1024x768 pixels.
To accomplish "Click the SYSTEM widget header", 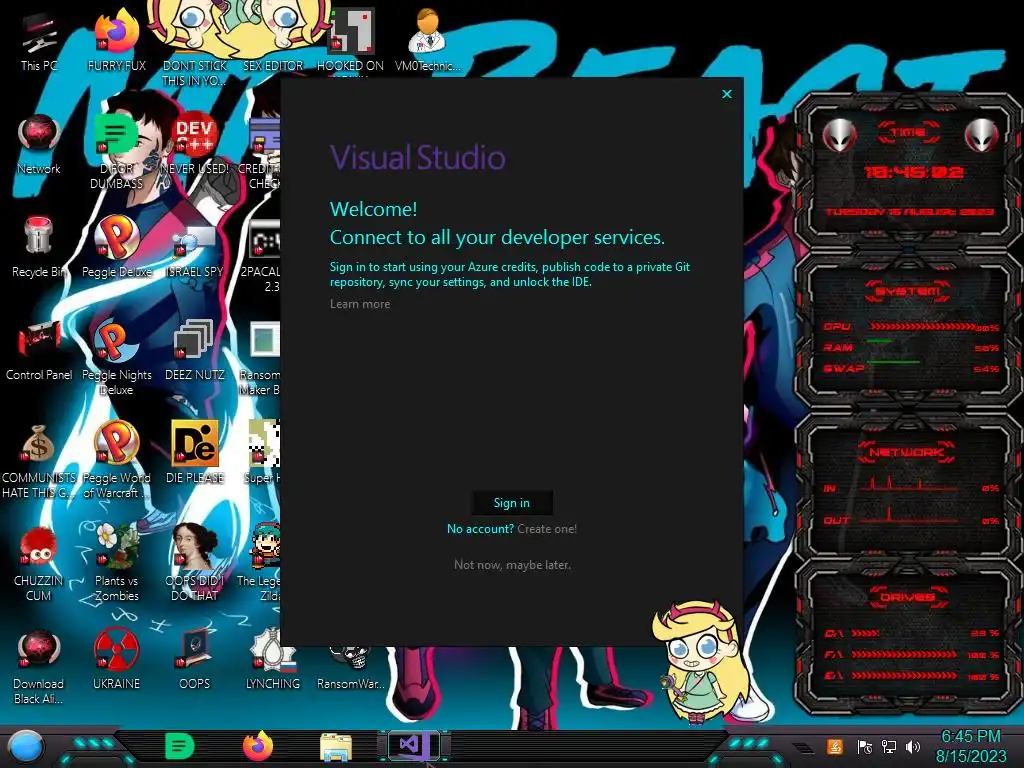I will click(x=908, y=291).
